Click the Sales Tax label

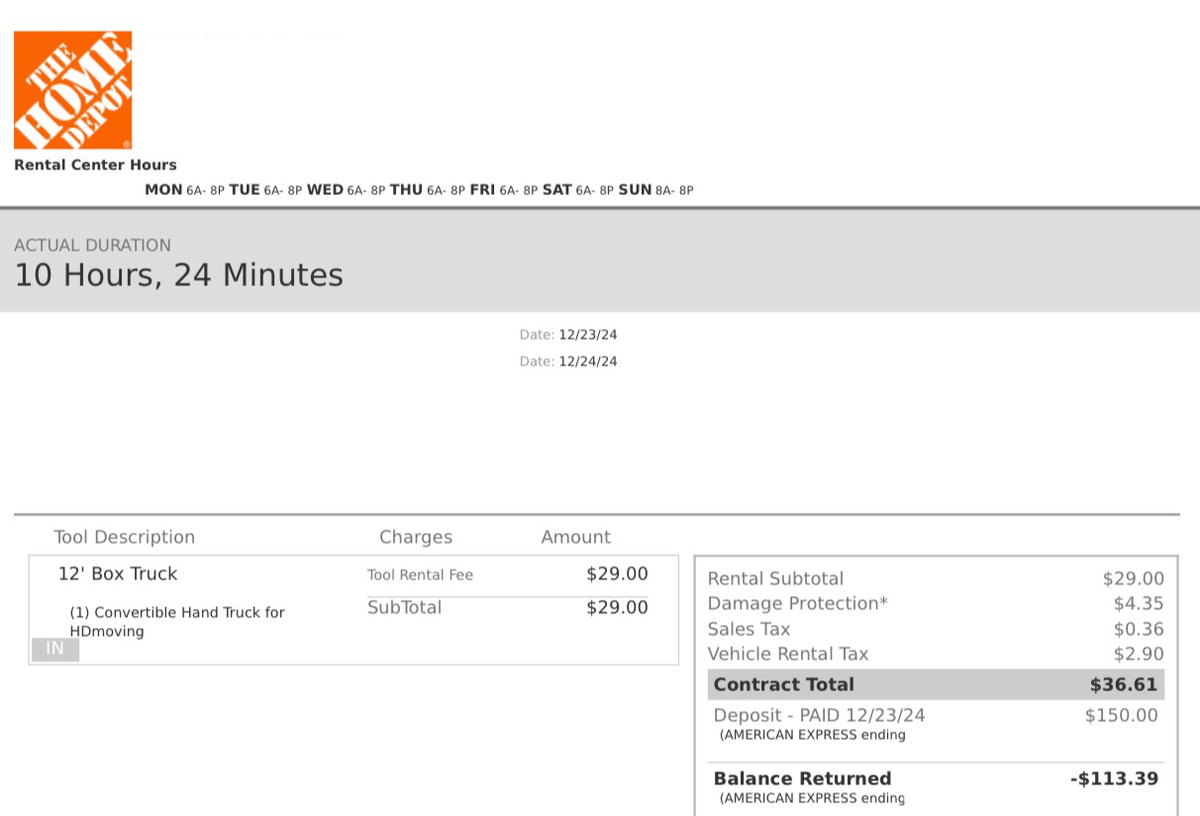(x=749, y=629)
